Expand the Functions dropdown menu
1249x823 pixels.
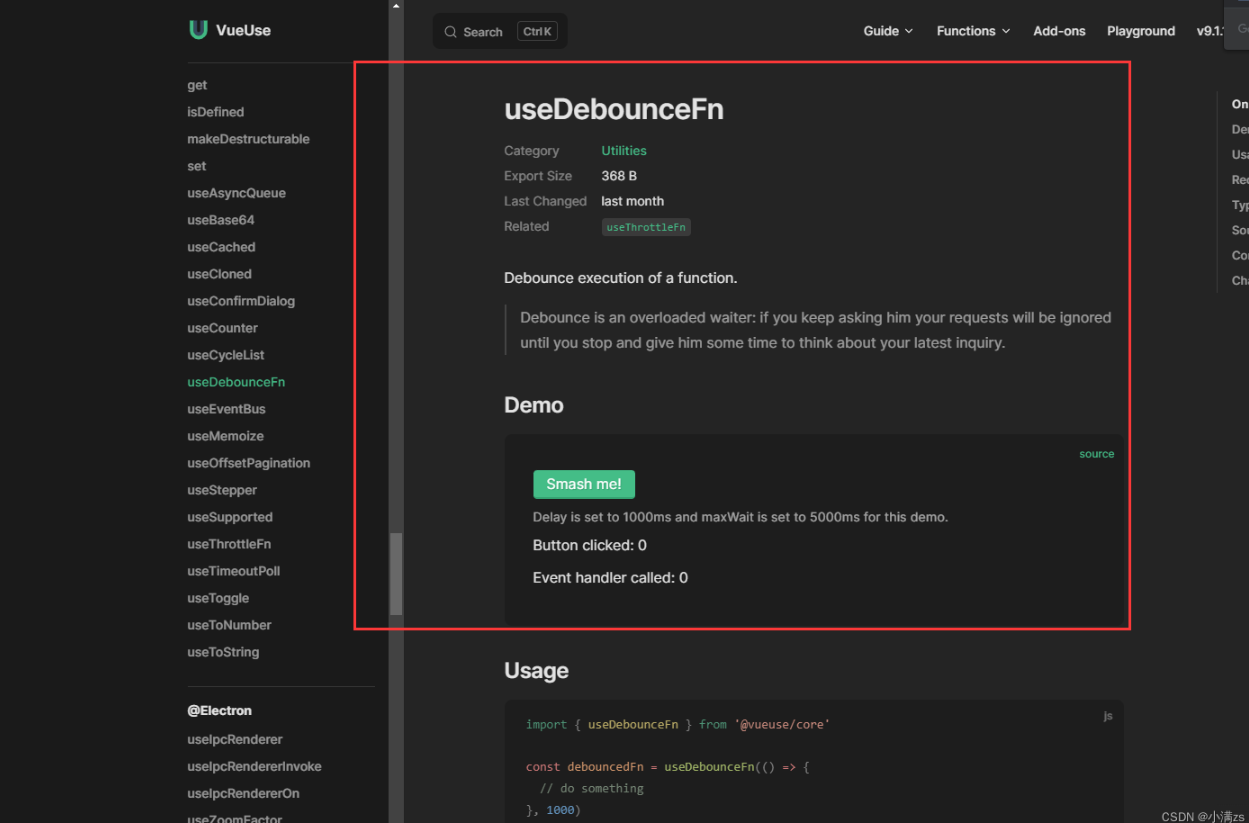click(x=973, y=31)
